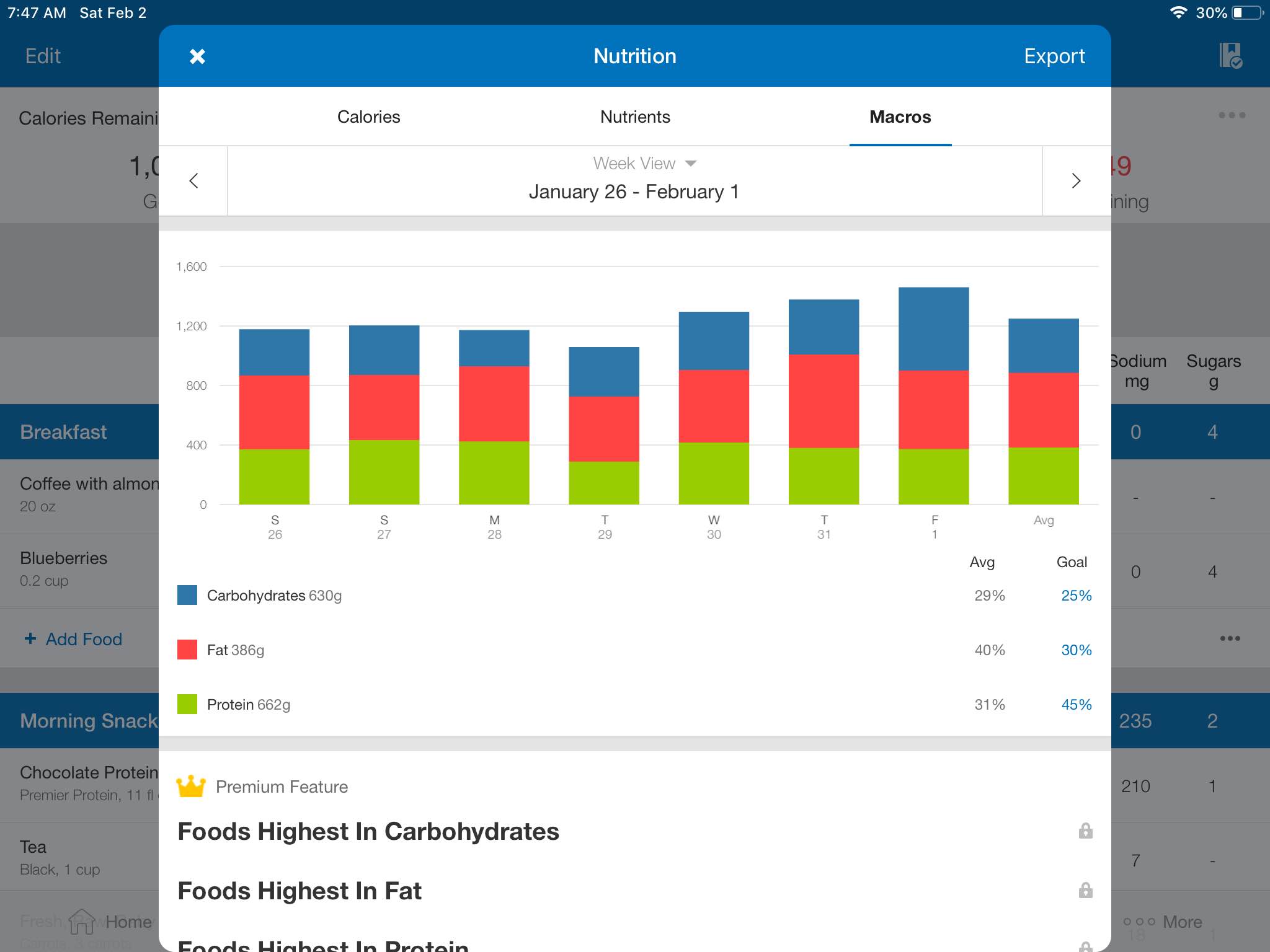Tap the Friday 1 bar in chart
Viewport: 1270px width, 952px height.
(934, 395)
